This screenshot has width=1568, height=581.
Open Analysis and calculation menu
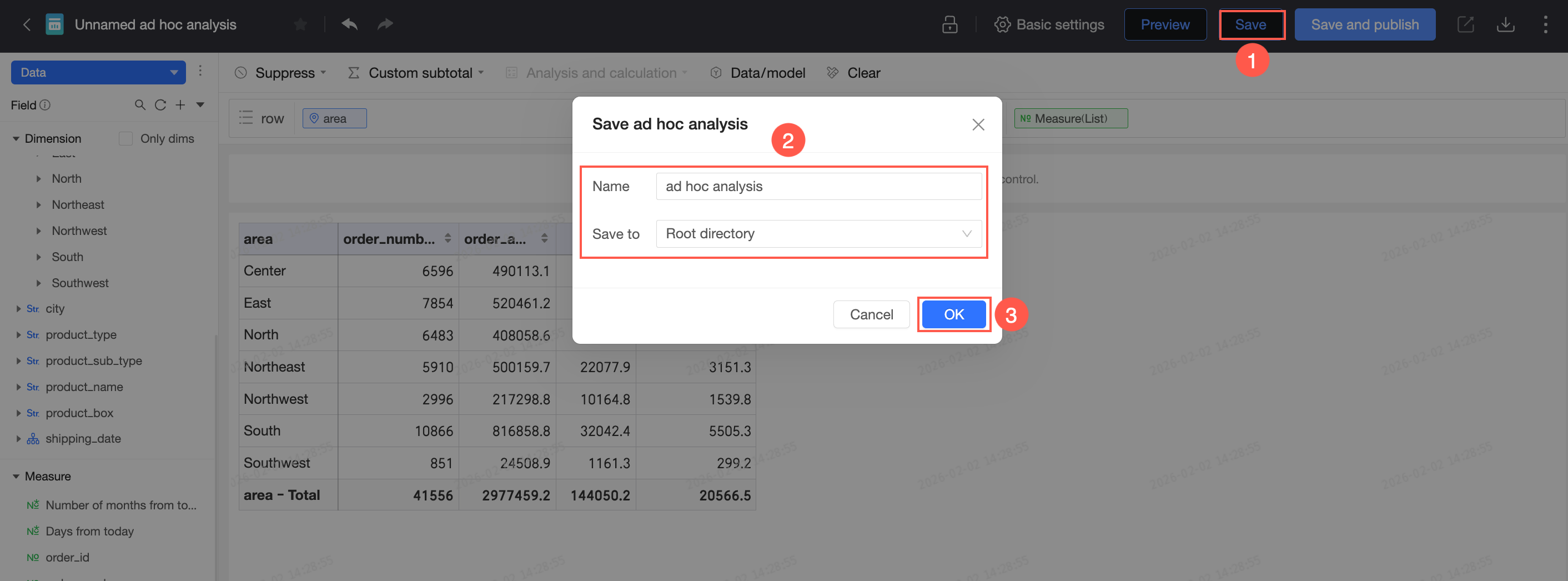click(x=596, y=72)
